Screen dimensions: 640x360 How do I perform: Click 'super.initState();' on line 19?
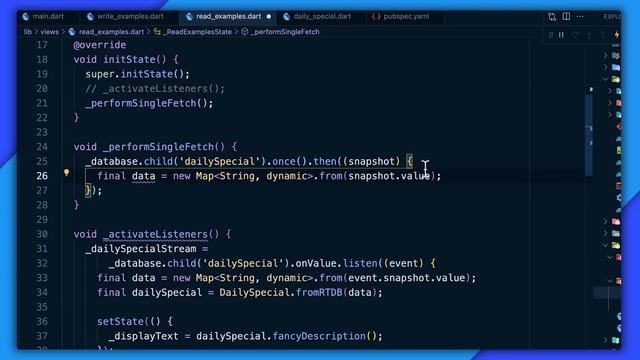click(138, 74)
